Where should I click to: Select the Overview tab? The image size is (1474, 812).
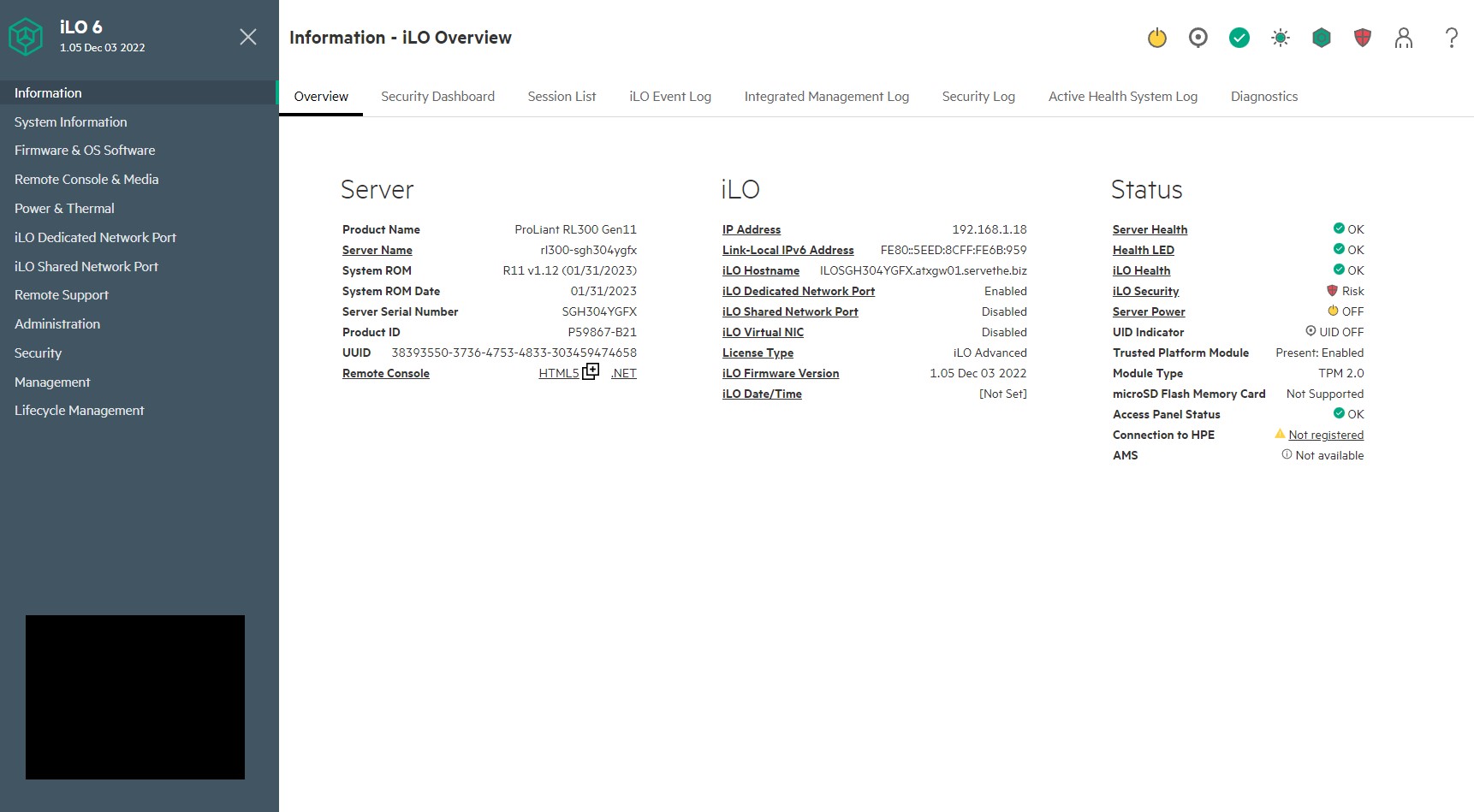tap(321, 97)
